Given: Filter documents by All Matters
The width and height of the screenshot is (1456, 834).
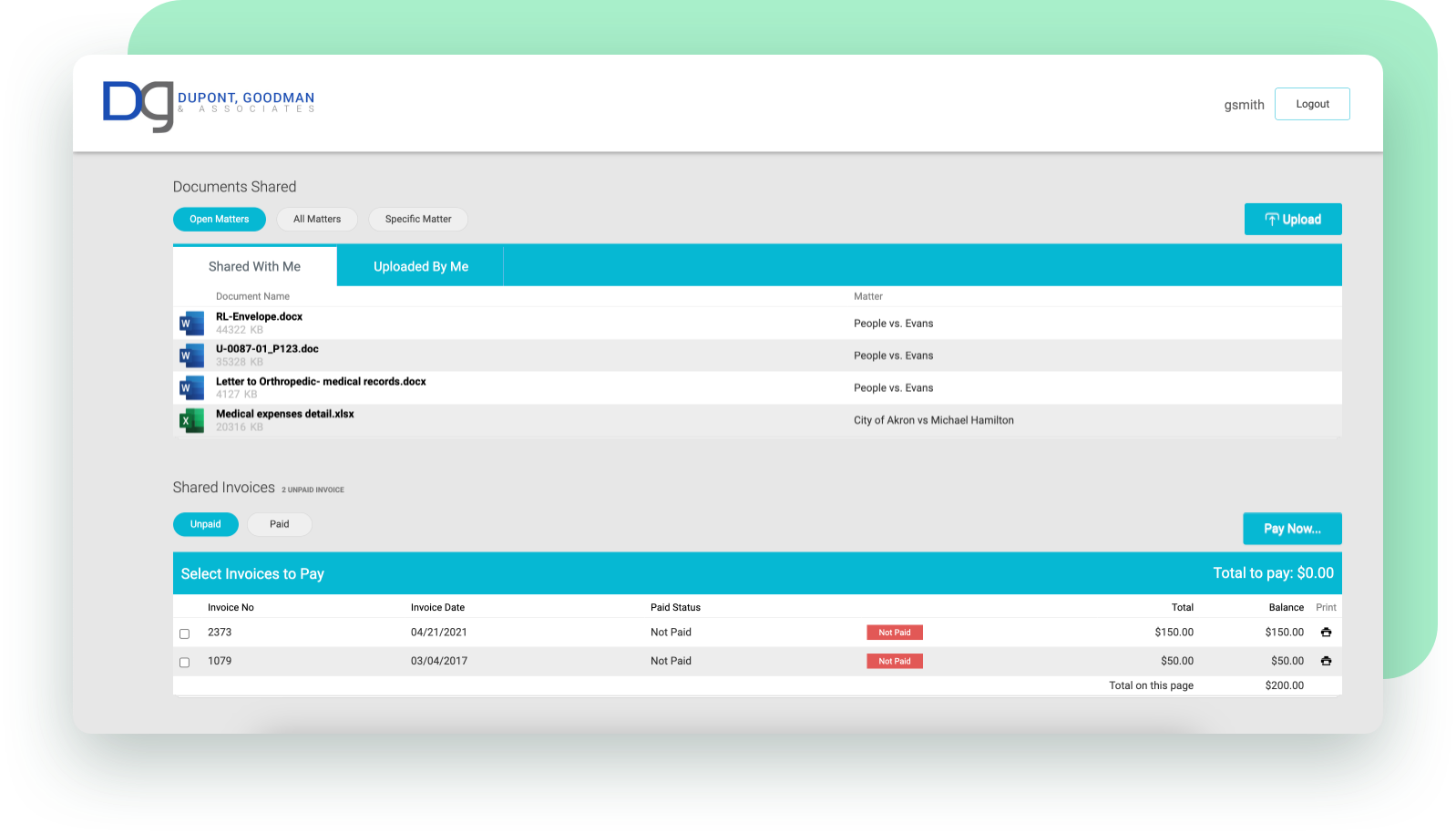Looking at the screenshot, I should [x=317, y=220].
